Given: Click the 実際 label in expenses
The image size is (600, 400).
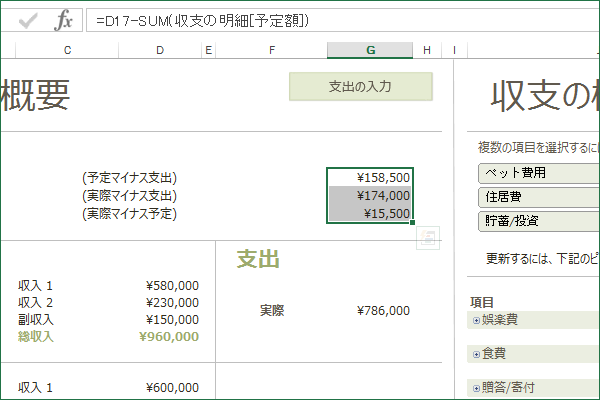Looking at the screenshot, I should [x=272, y=310].
